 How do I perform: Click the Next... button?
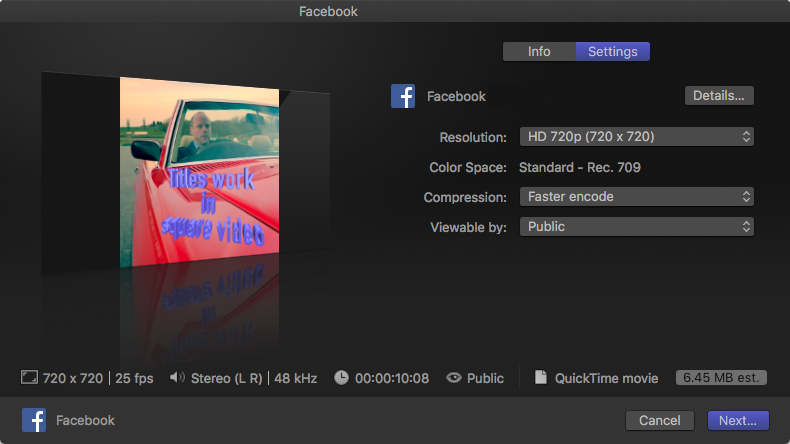pyautogui.click(x=738, y=420)
